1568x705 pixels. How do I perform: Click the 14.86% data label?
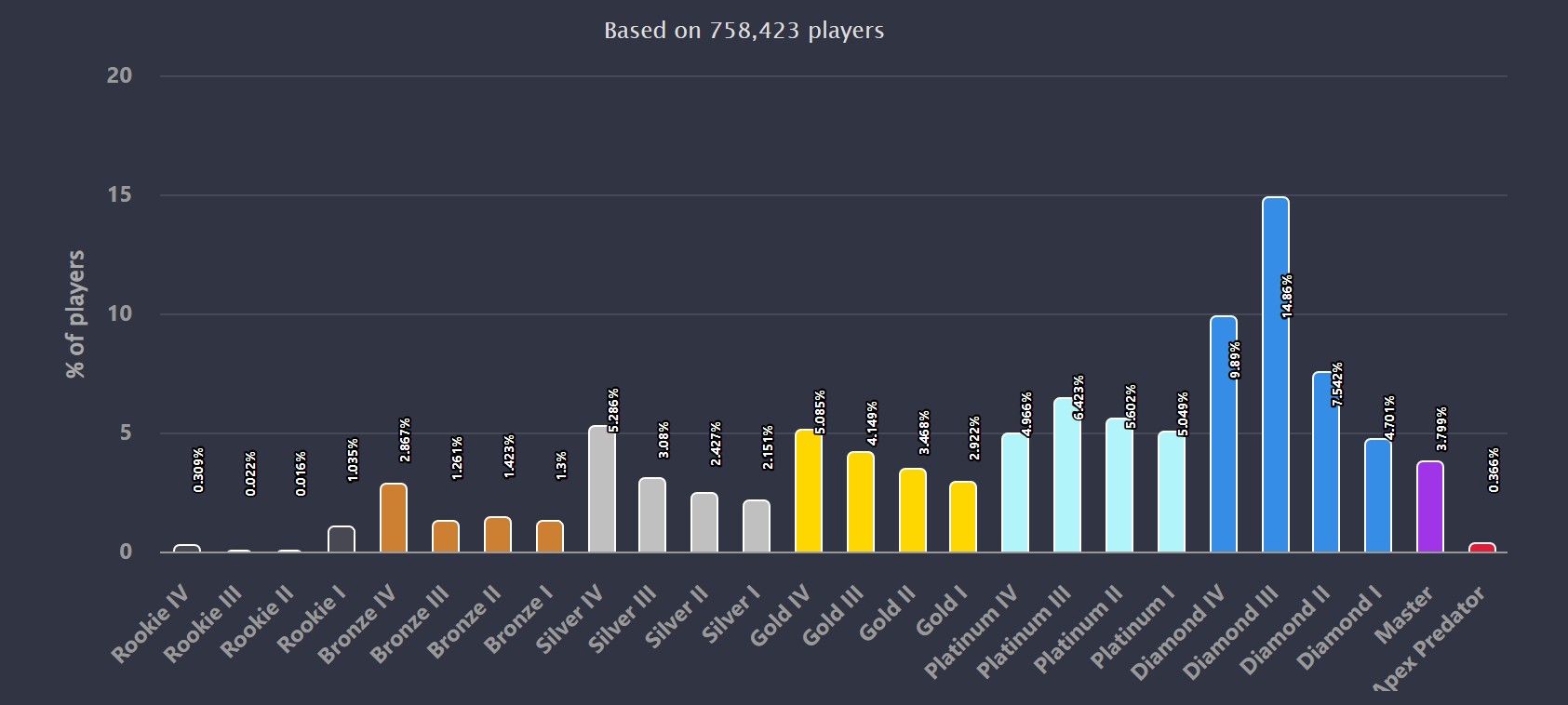pyautogui.click(x=1287, y=297)
